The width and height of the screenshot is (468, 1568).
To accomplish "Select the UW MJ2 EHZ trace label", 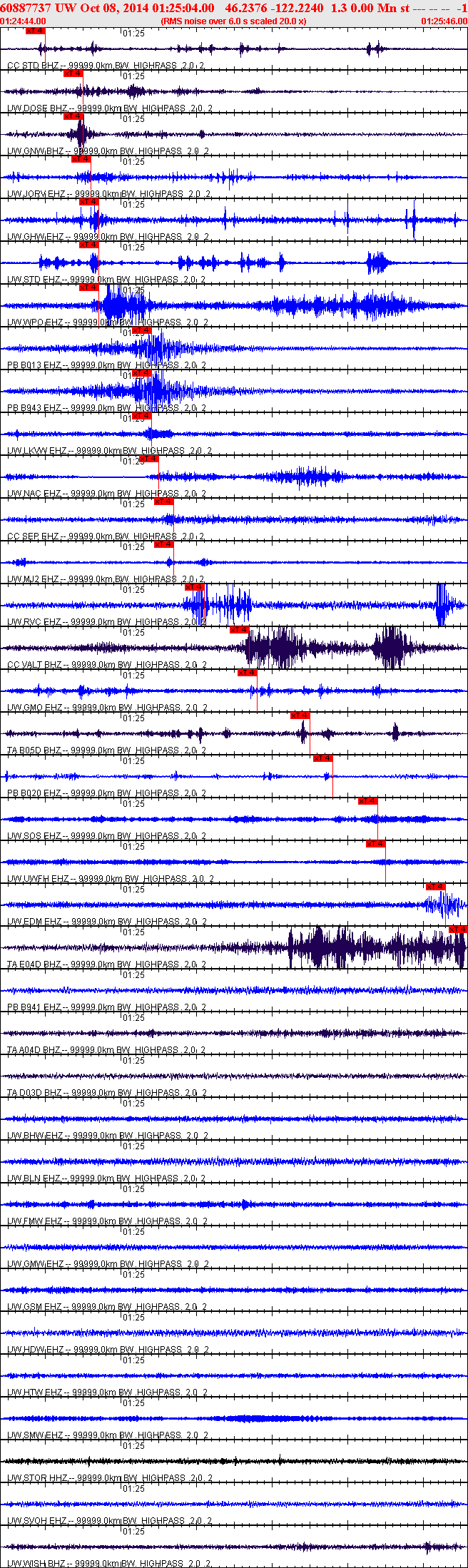I will coord(106,579).
